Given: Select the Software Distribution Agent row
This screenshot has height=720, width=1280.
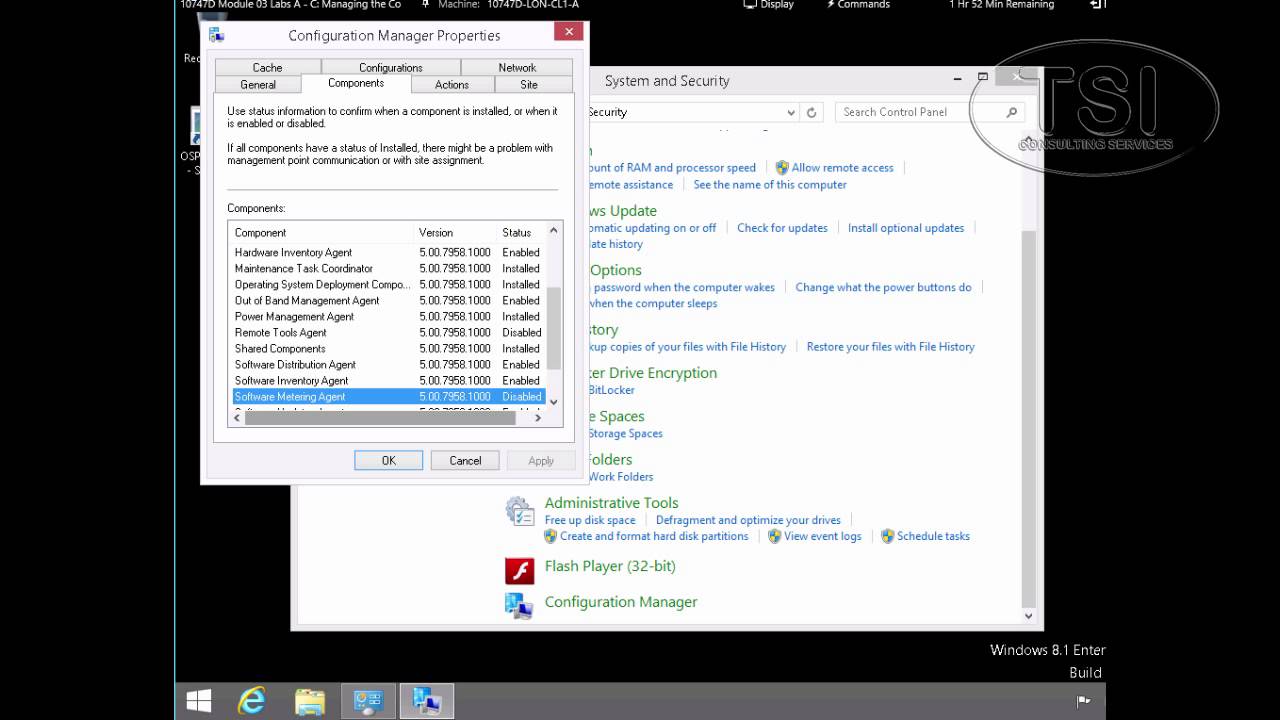Looking at the screenshot, I should 388,364.
